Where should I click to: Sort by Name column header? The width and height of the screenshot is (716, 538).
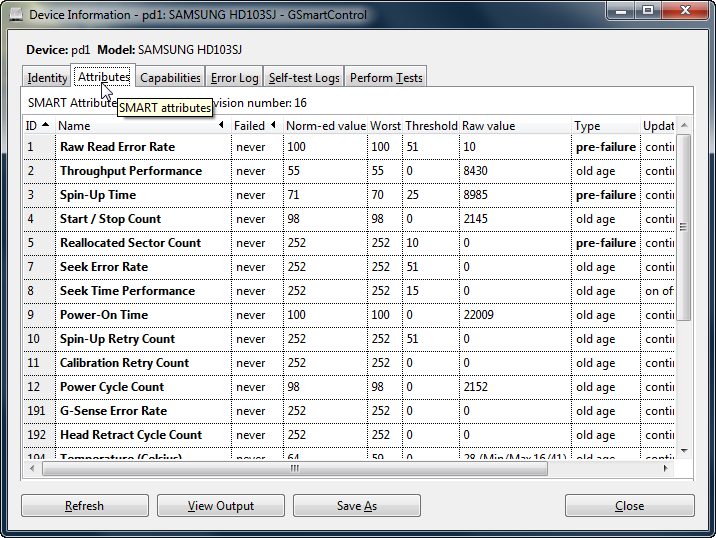point(143,126)
